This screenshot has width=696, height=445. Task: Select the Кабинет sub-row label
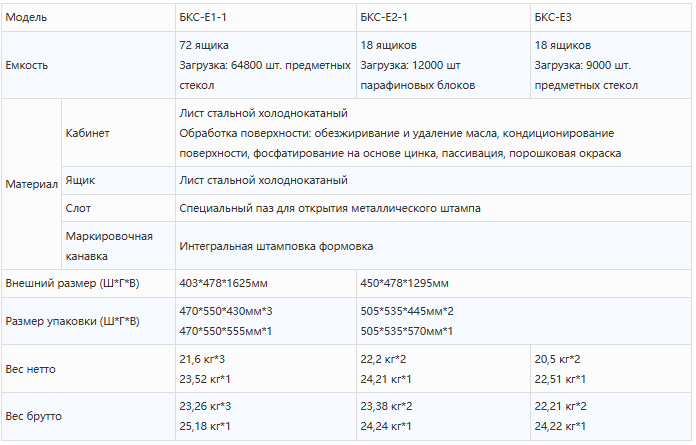click(87, 133)
